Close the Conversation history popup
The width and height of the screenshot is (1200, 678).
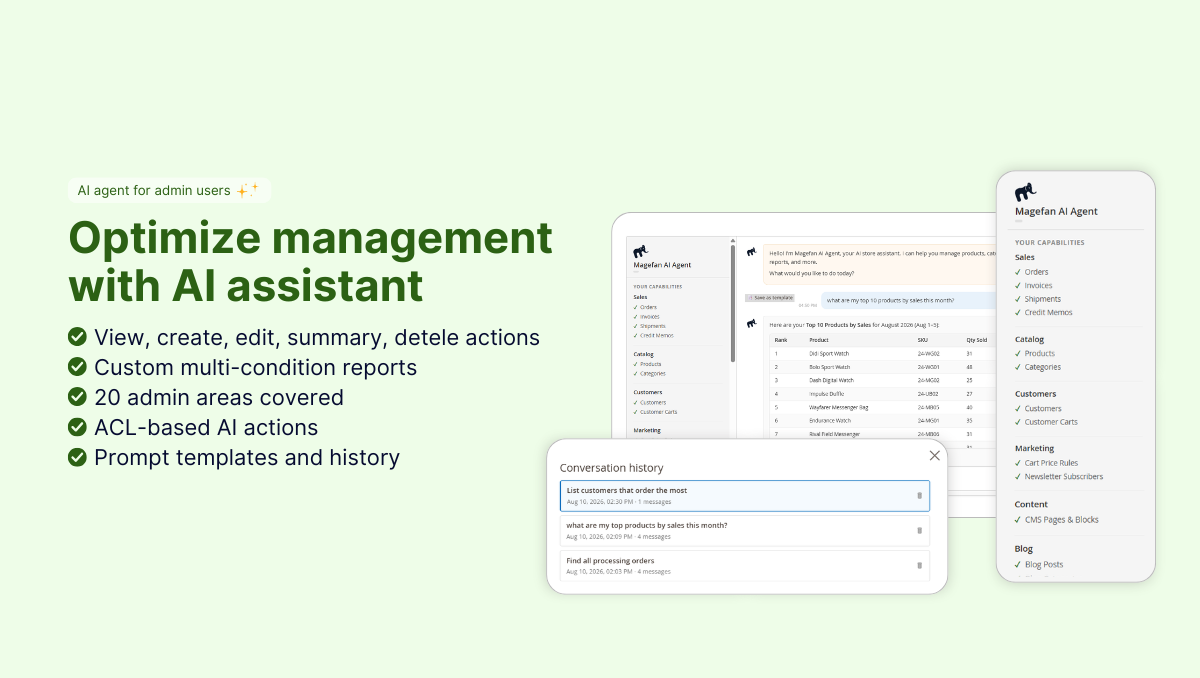tap(934, 455)
